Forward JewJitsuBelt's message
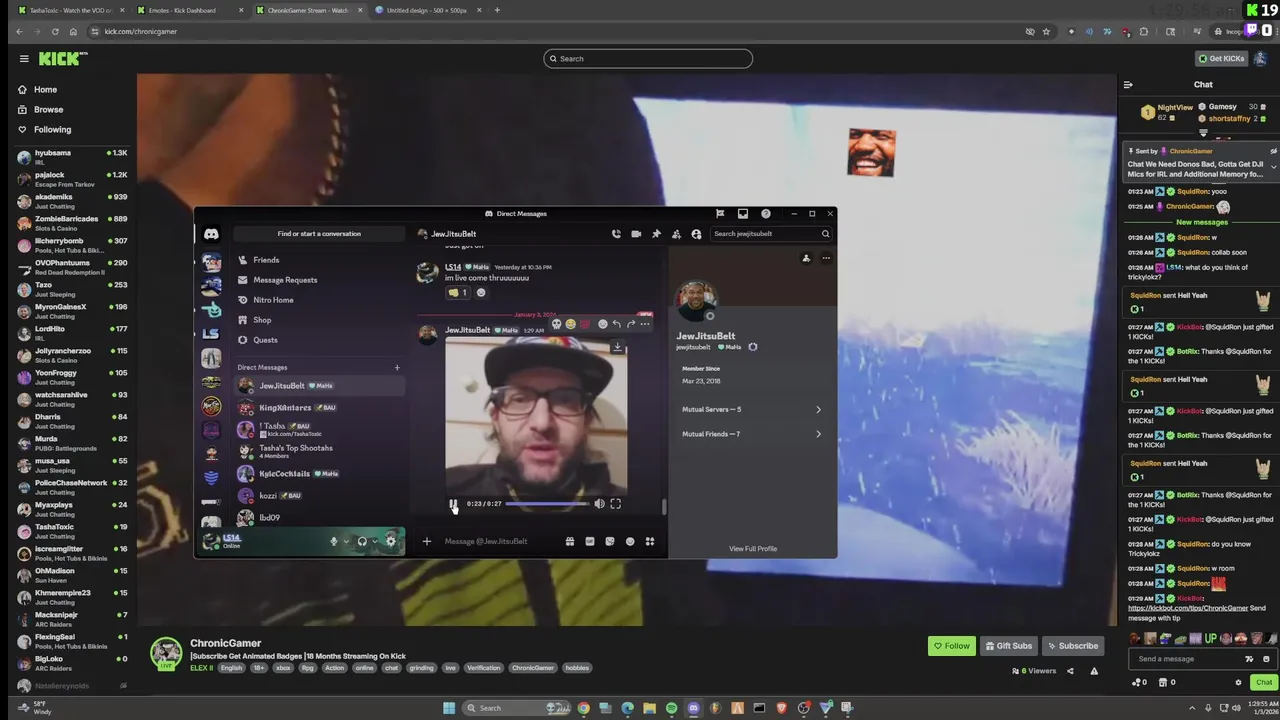This screenshot has width=1280, height=720. coord(631,324)
